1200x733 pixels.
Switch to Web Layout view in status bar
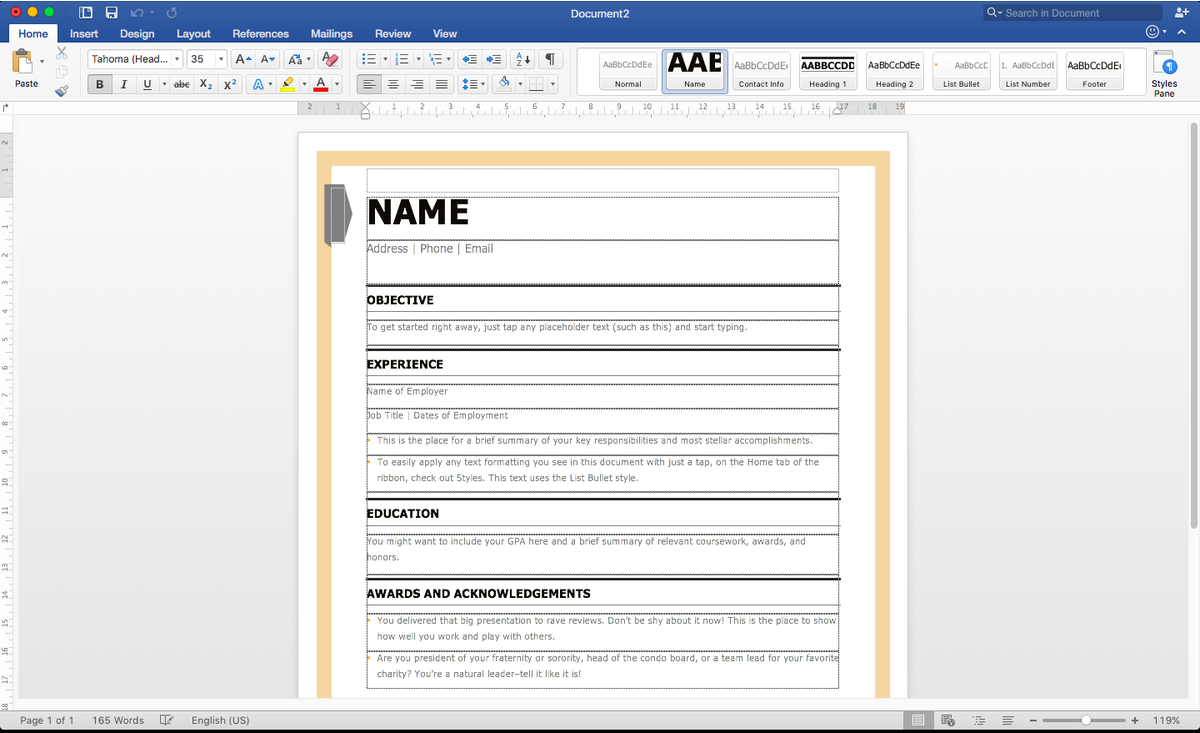948,720
